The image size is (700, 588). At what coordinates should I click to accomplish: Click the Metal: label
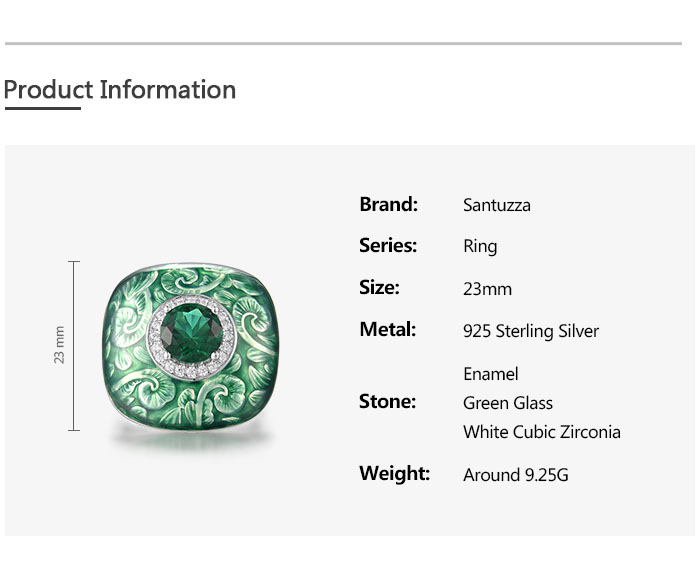pyautogui.click(x=387, y=330)
